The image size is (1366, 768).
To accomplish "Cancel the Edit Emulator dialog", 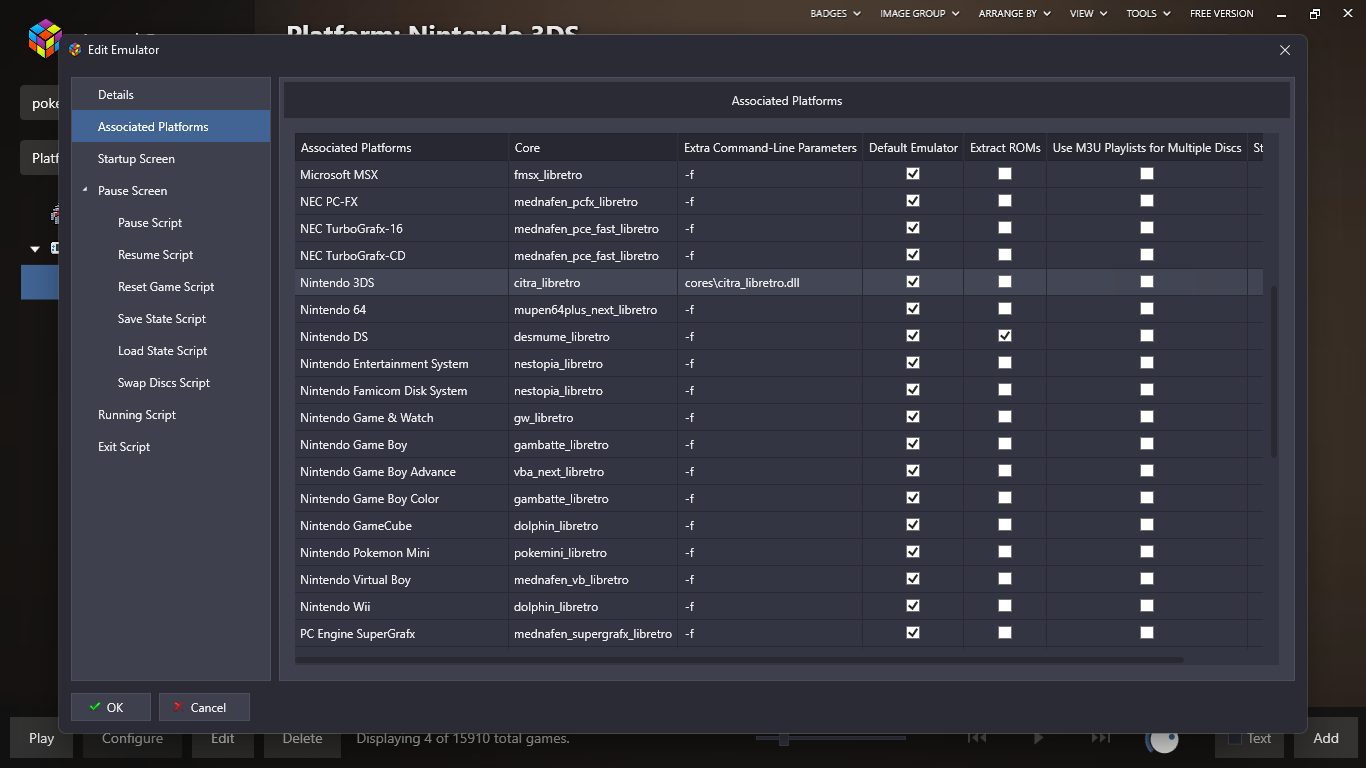I will (x=204, y=707).
